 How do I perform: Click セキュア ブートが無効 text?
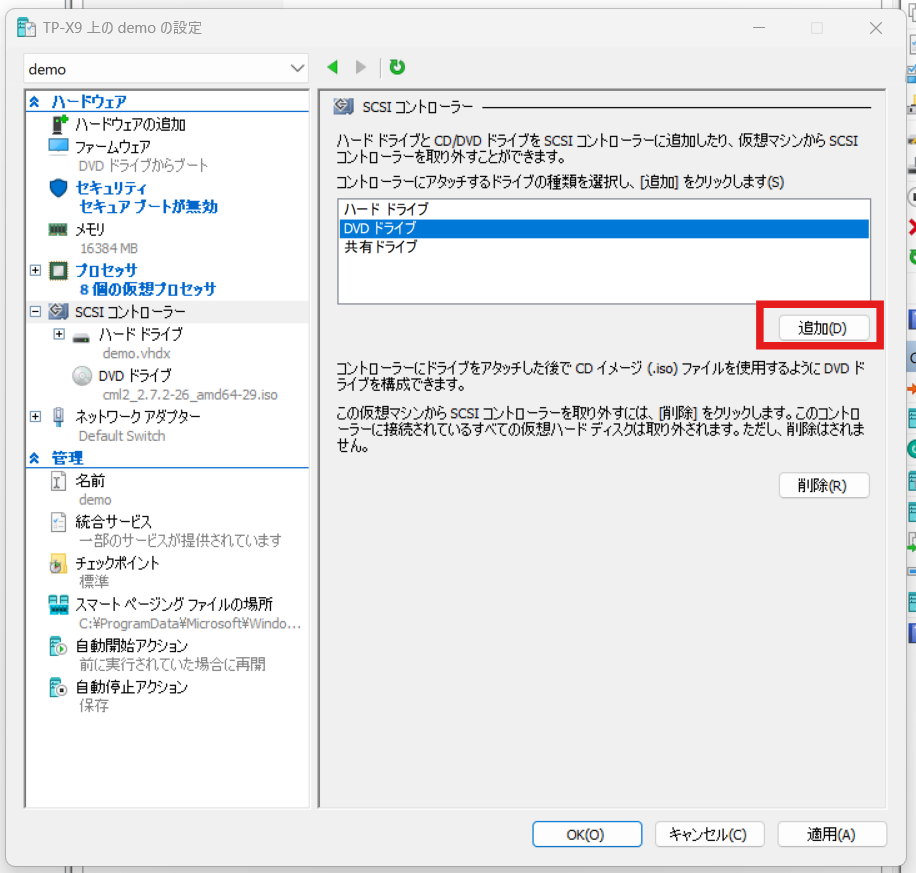click(x=148, y=207)
